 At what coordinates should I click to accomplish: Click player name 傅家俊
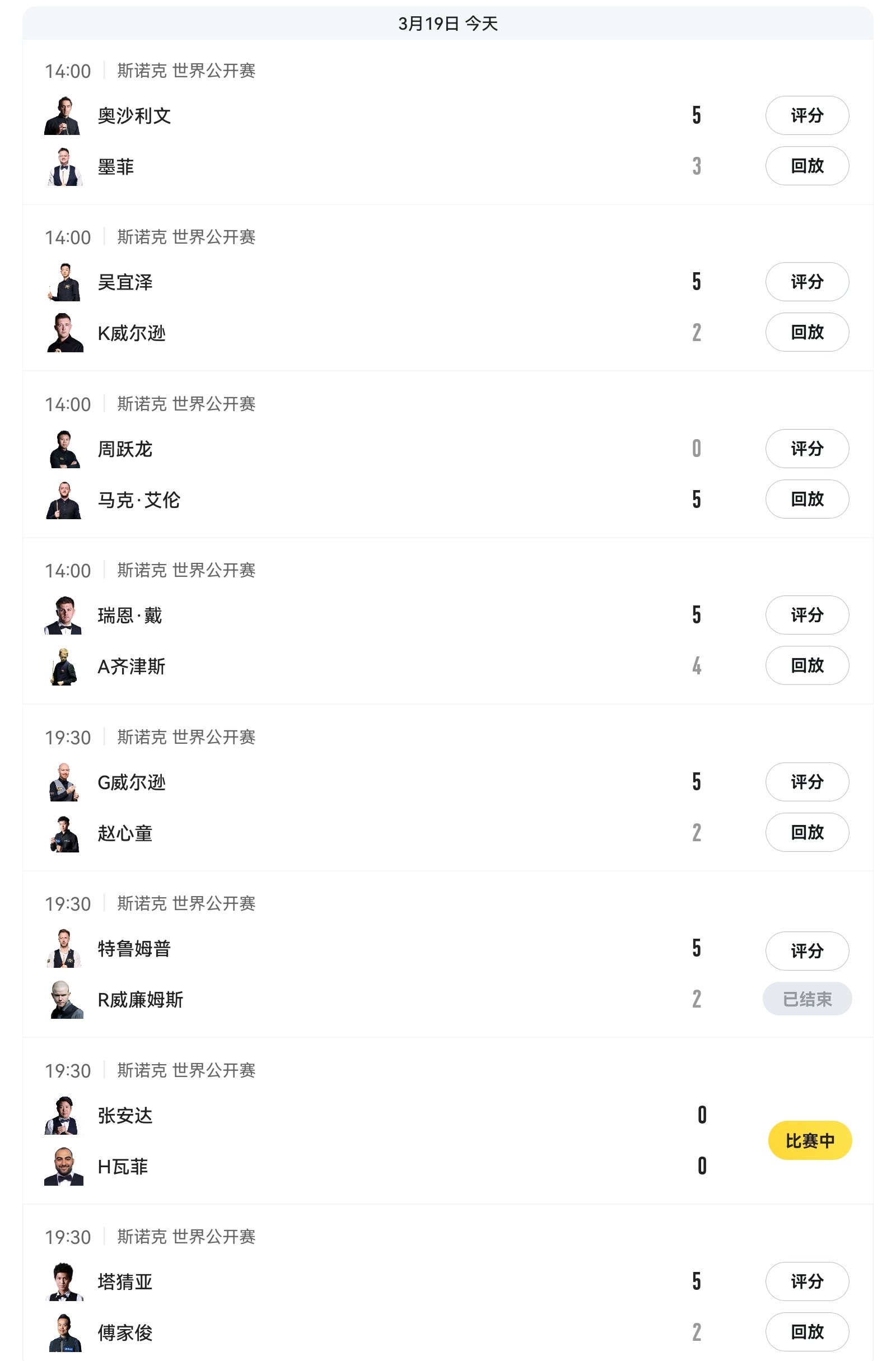click(125, 1333)
